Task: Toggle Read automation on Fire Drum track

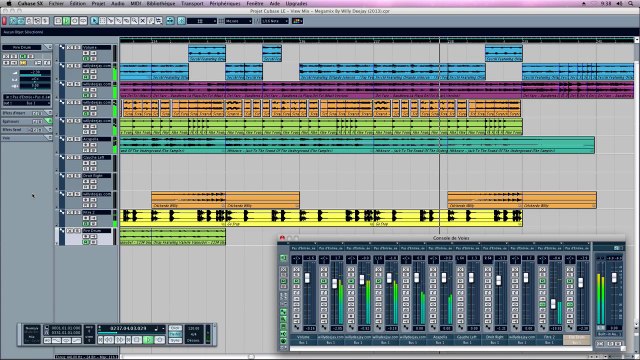Action: [x=86, y=242]
